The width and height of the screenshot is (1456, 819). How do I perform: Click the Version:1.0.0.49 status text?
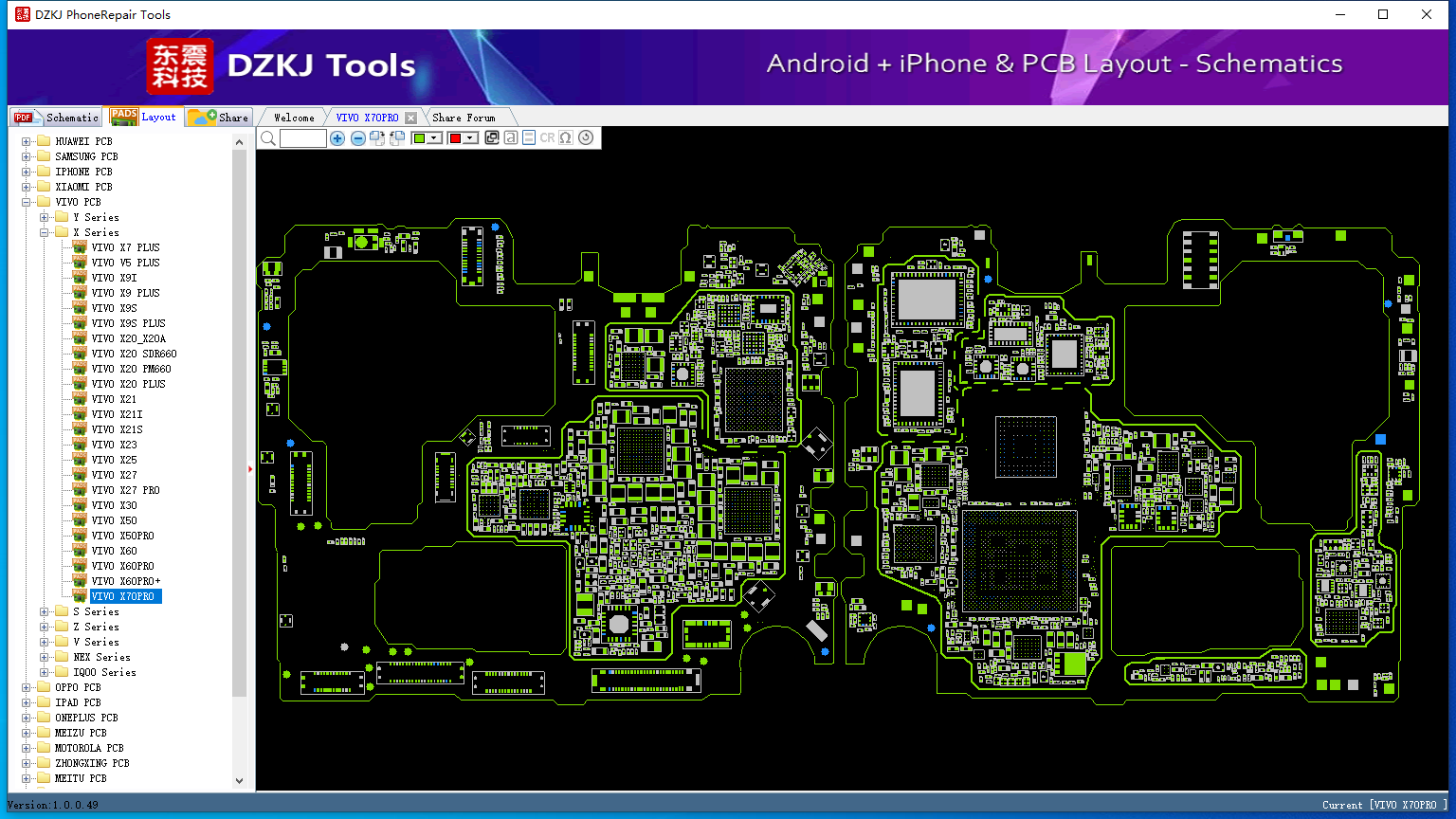(53, 805)
